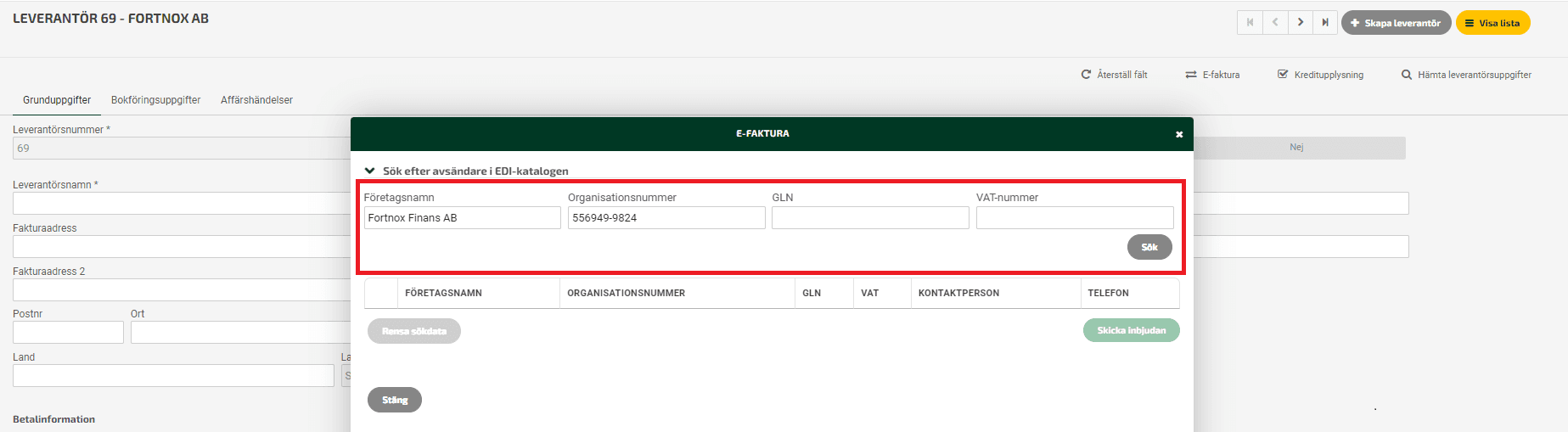Click the VAT-nummer input field
1568x432 pixels.
click(x=1075, y=218)
